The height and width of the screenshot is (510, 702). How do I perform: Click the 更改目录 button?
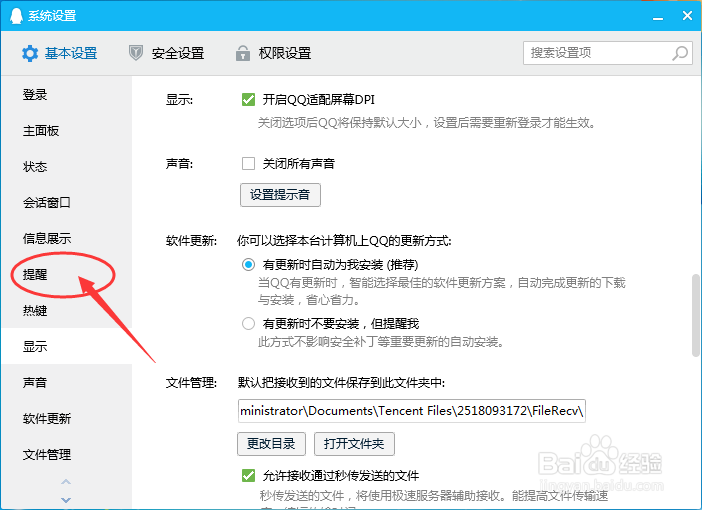[x=271, y=444]
